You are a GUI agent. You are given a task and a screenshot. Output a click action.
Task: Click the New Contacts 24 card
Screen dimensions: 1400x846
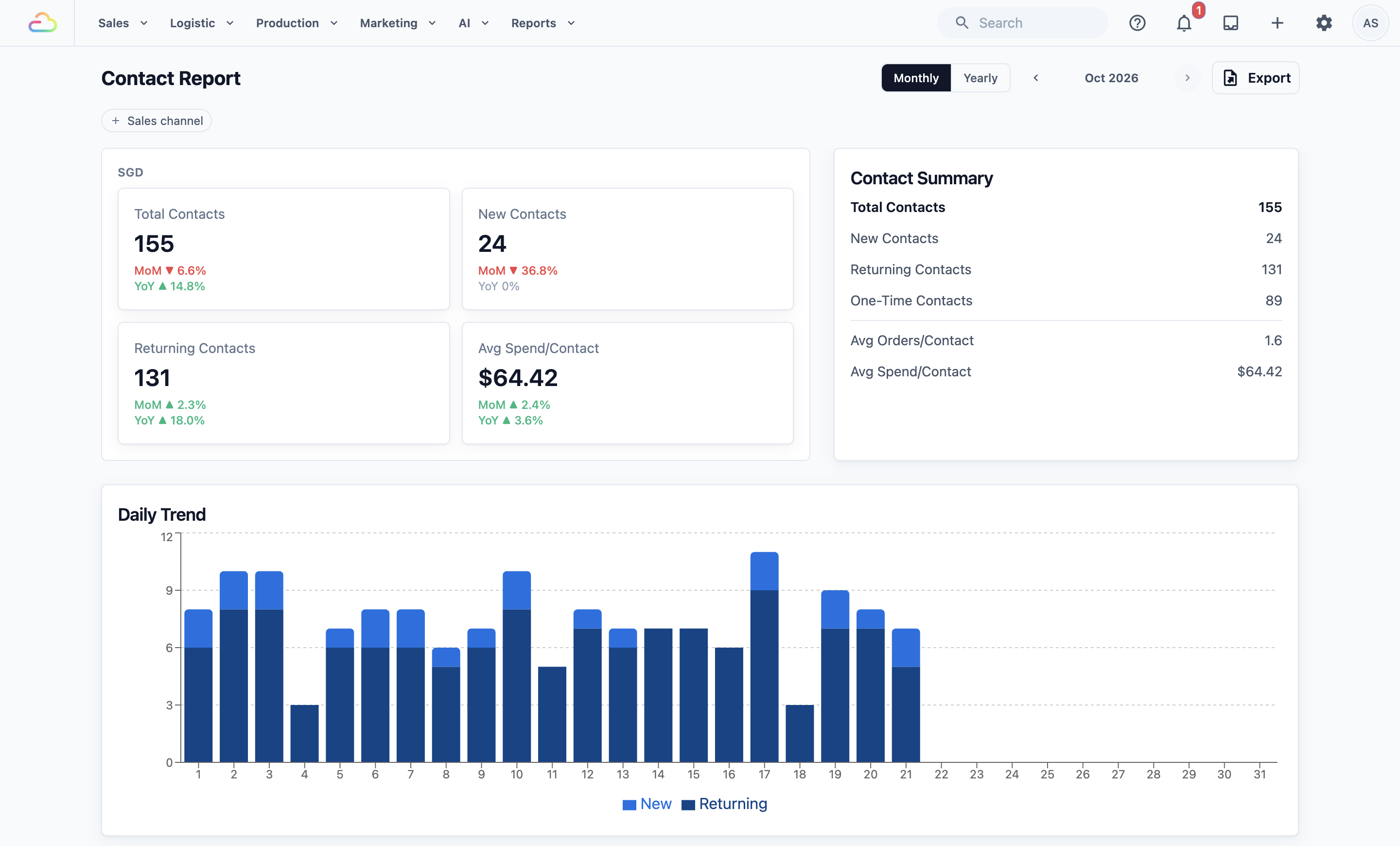pyautogui.click(x=627, y=249)
